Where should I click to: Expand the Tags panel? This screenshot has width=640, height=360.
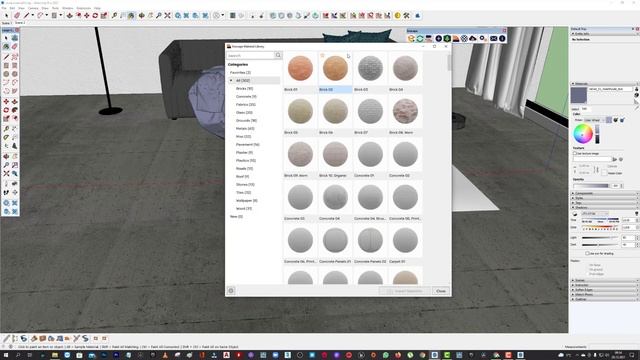604,203
